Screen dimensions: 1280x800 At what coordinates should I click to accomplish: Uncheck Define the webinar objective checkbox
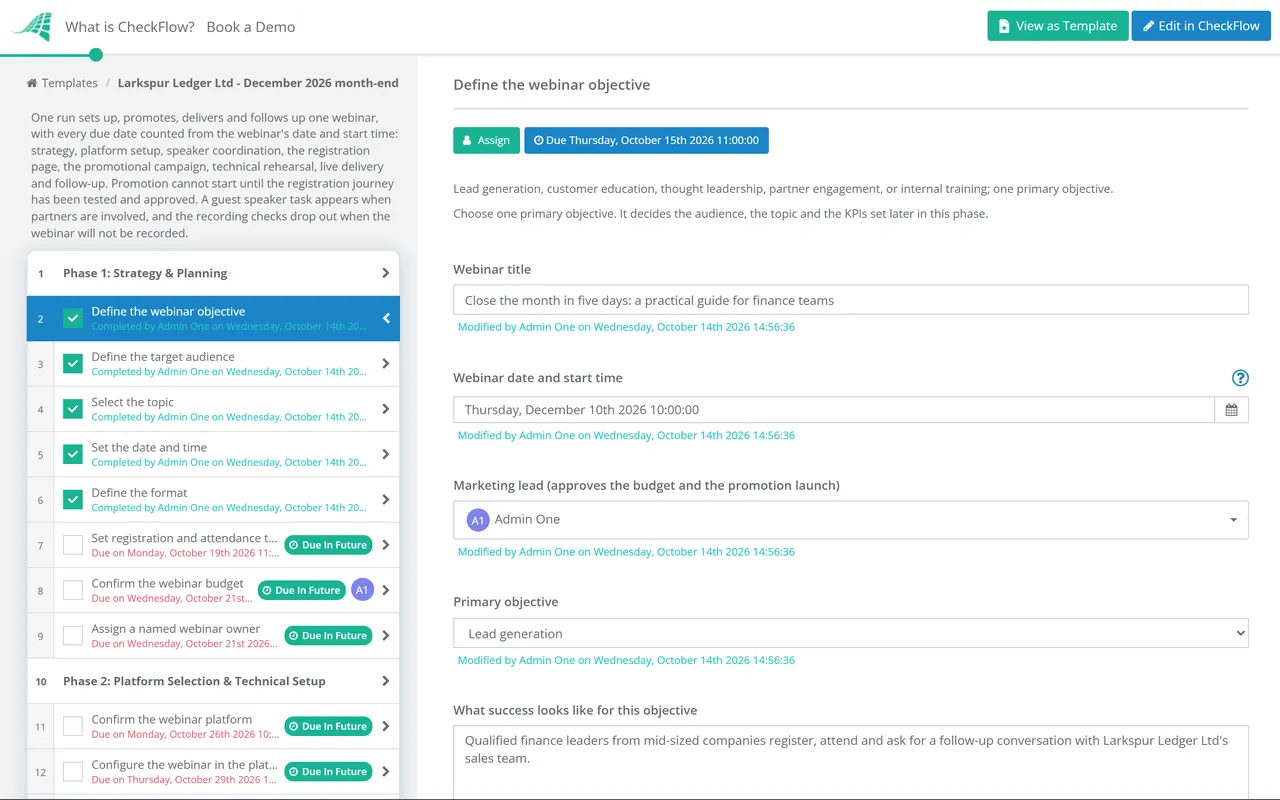73,318
